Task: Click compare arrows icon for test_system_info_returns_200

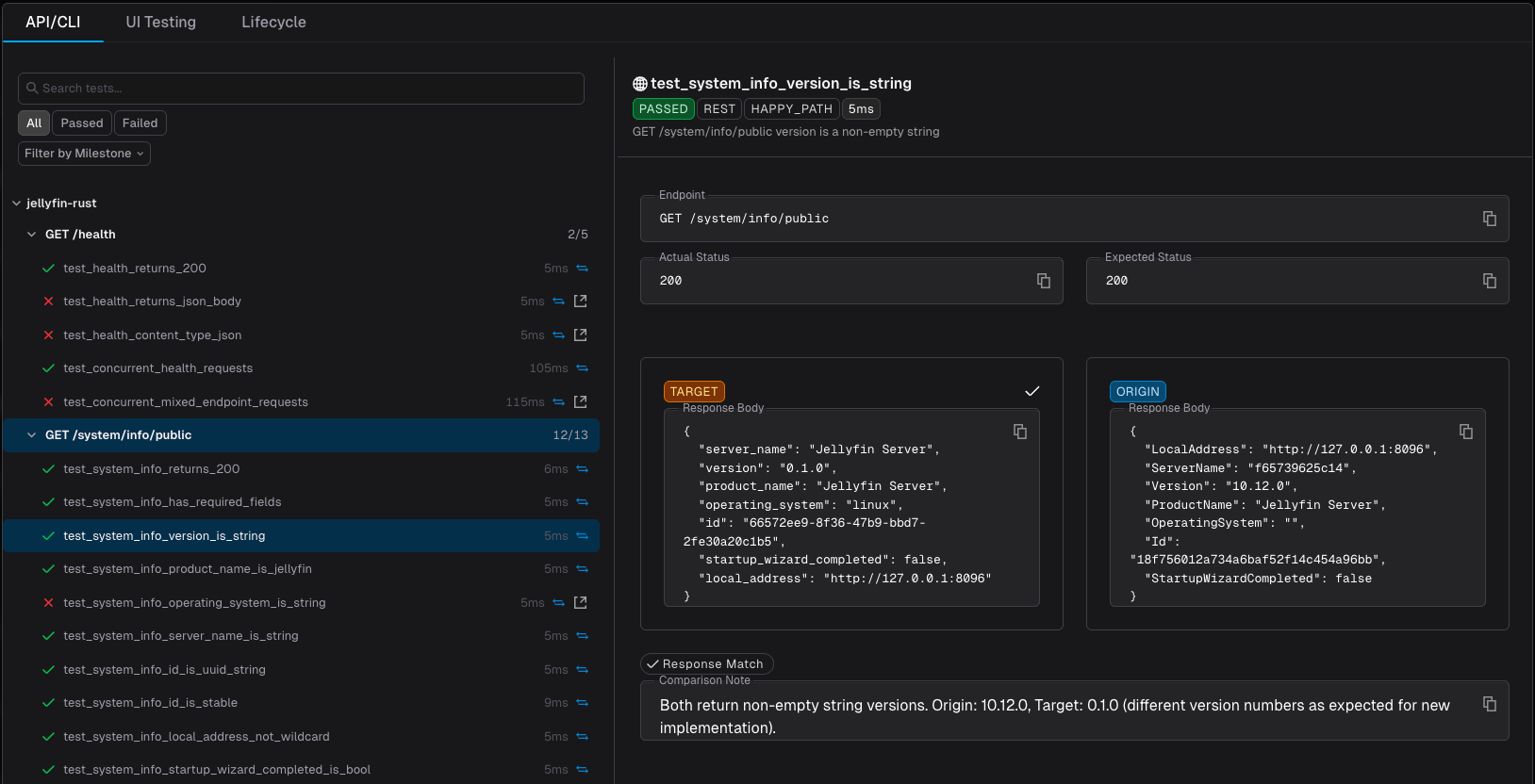Action: click(582, 469)
